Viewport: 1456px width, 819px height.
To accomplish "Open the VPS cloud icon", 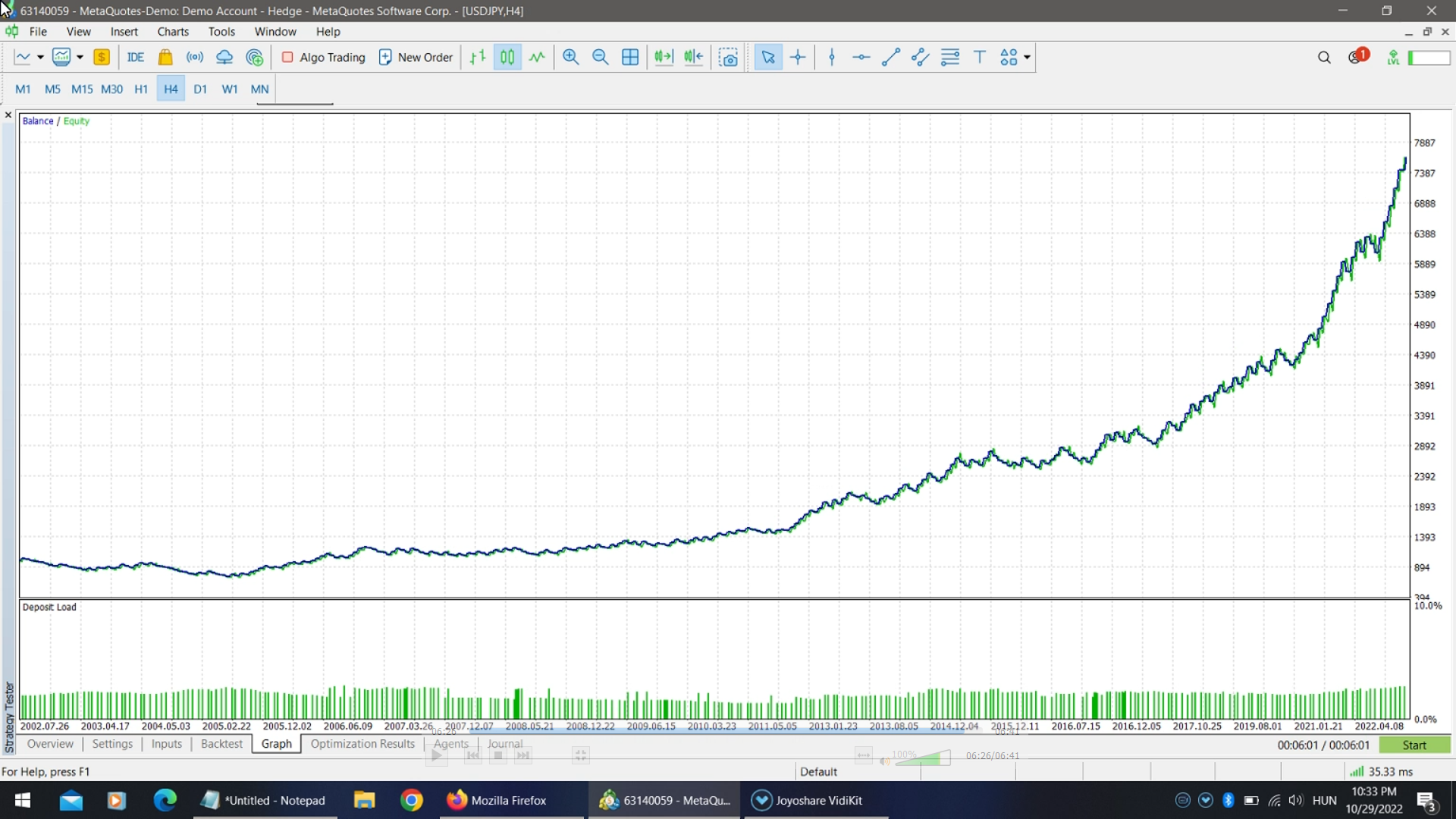I will click(x=224, y=57).
